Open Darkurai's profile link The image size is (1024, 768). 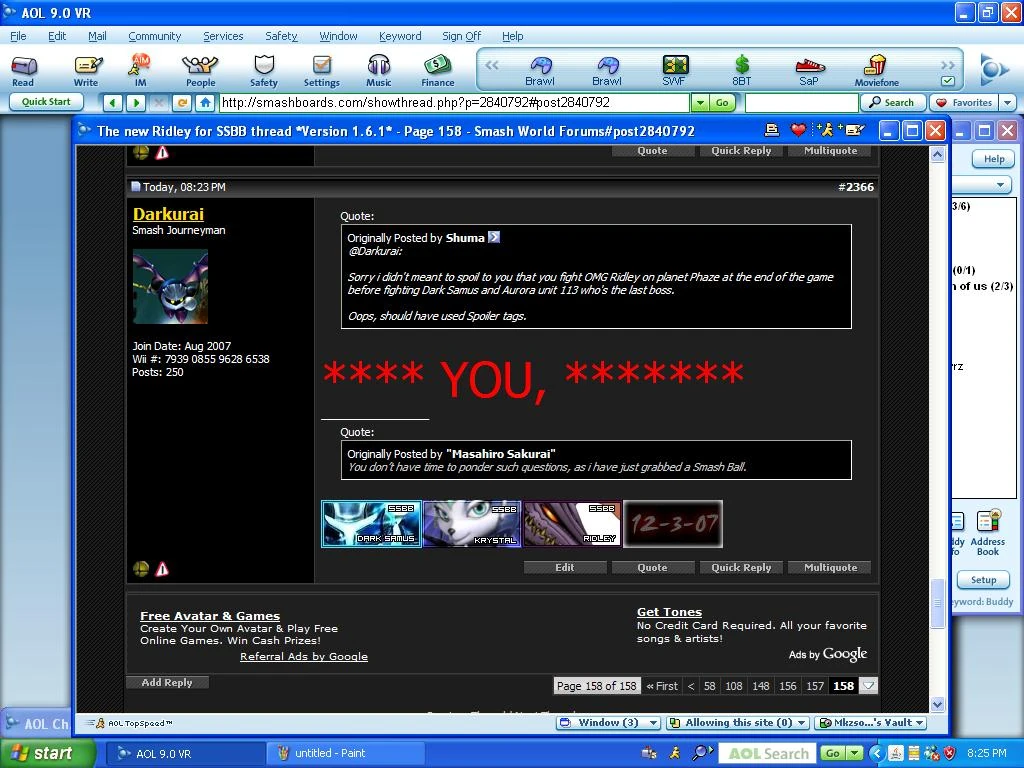coord(168,214)
